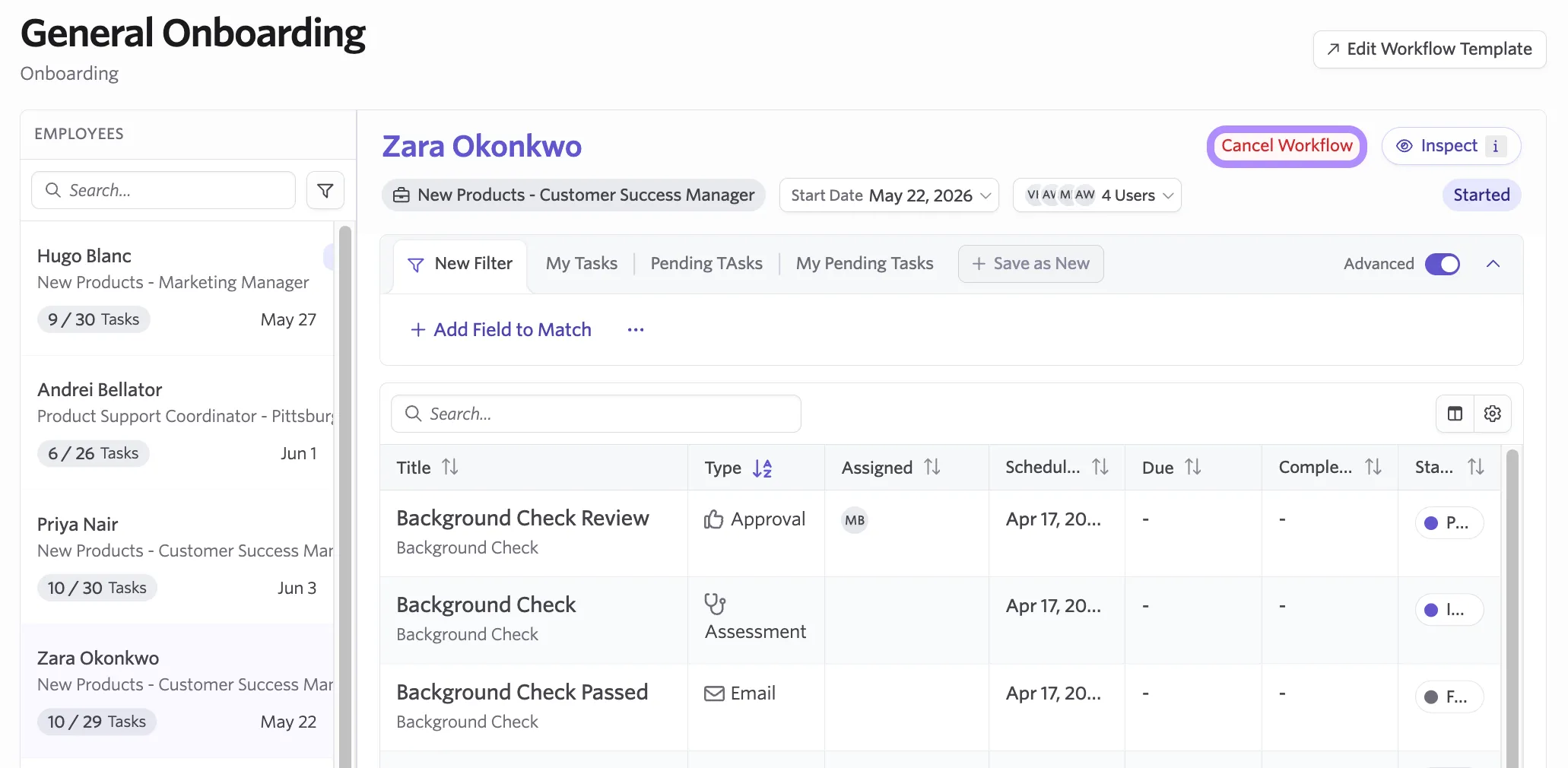Switch to Pending TAsks tab
The image size is (1568, 768).
[x=706, y=264]
